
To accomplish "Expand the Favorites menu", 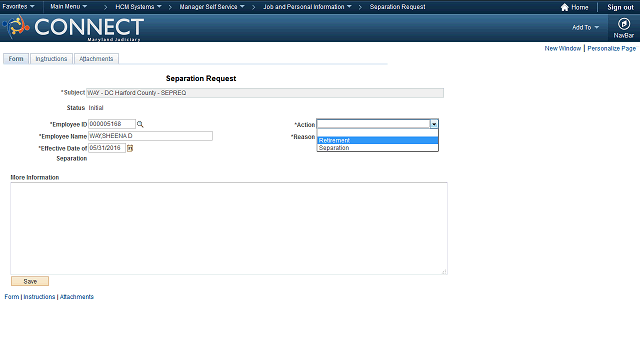I will pyautogui.click(x=18, y=7).
